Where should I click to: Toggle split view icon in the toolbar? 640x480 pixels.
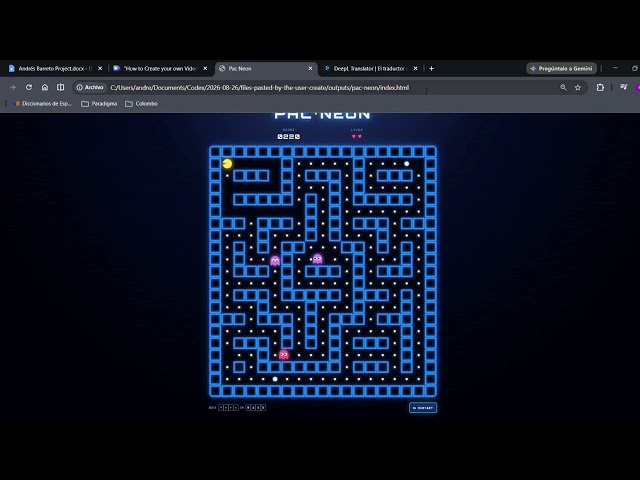[60, 87]
